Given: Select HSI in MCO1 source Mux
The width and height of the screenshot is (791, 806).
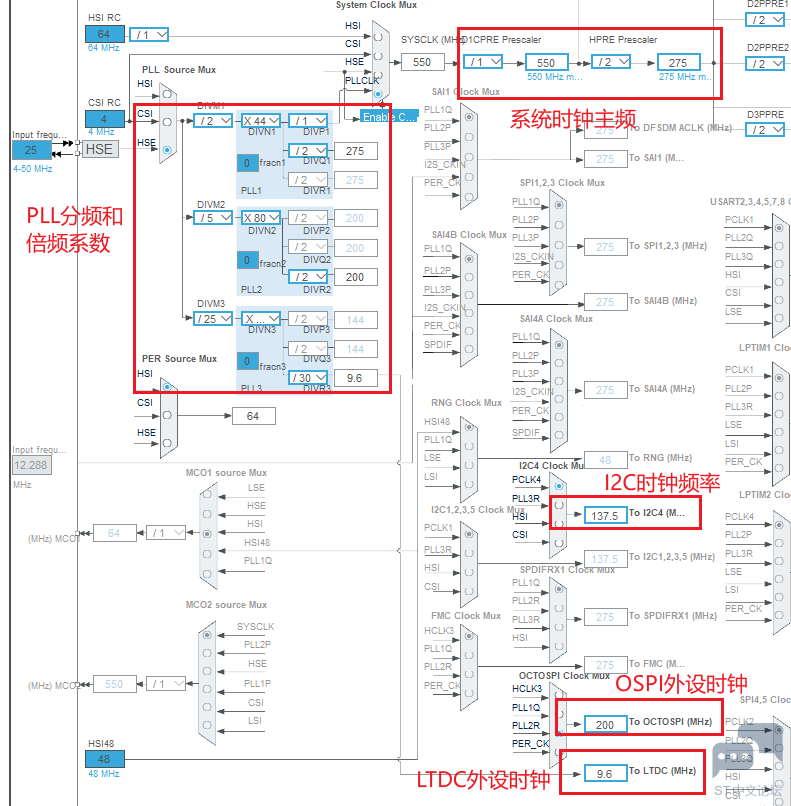Looking at the screenshot, I should pyautogui.click(x=207, y=534).
